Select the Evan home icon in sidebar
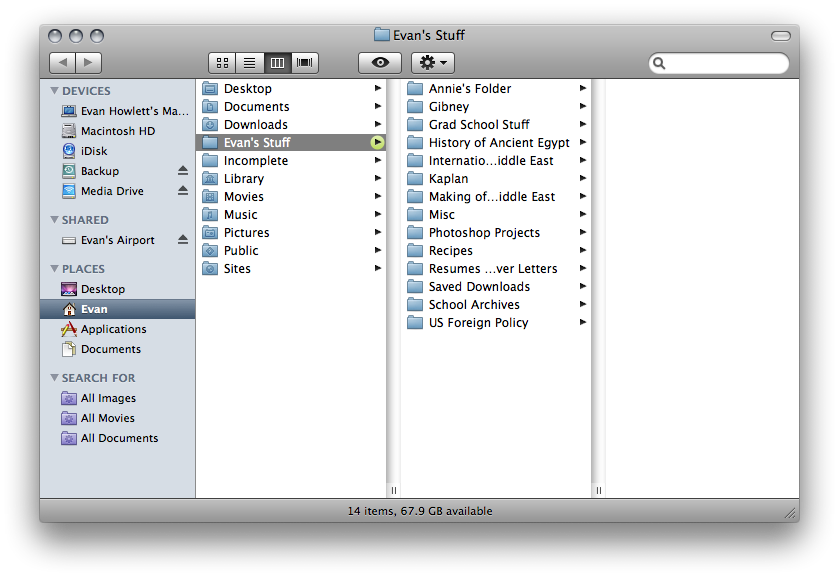 click(x=69, y=309)
